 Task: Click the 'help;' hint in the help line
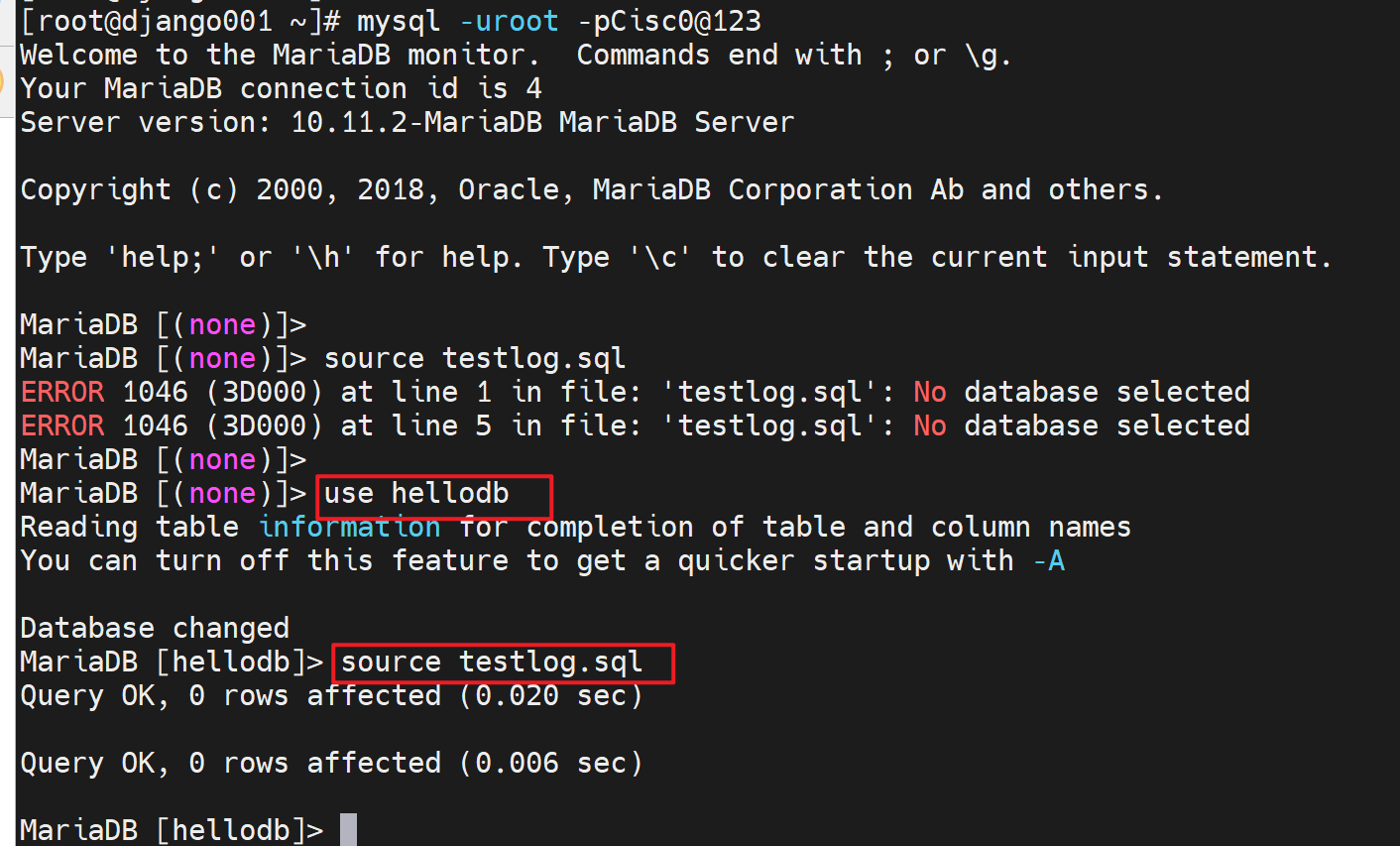(x=162, y=257)
